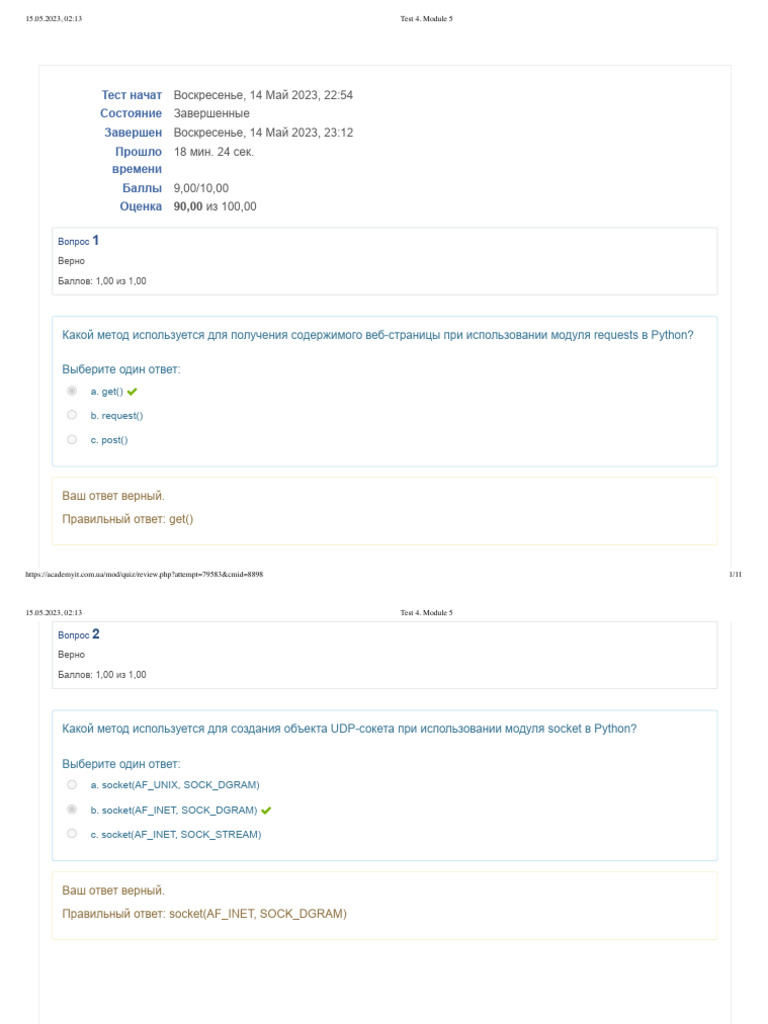Select the radio button for request()

click(x=72, y=415)
